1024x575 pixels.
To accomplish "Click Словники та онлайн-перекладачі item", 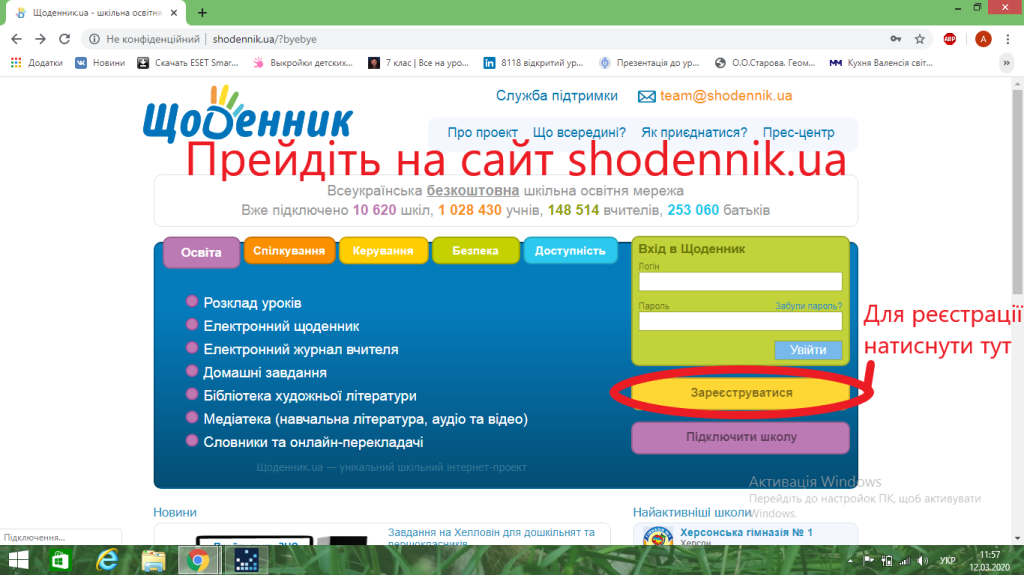I will pos(313,442).
